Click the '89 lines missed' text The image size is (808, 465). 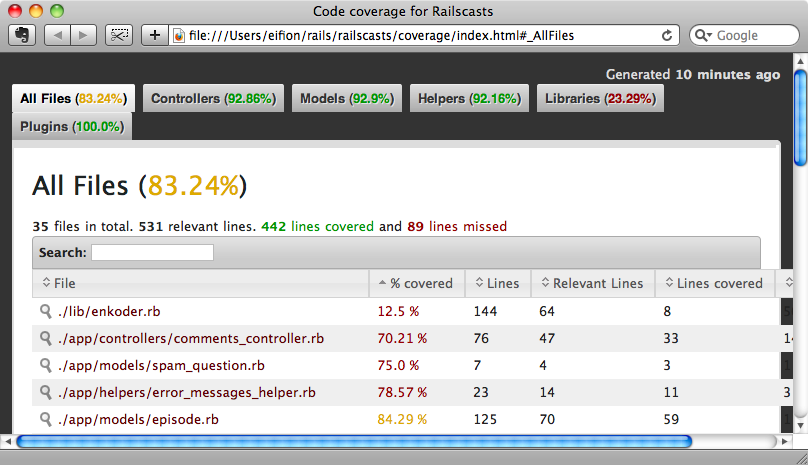coord(457,226)
